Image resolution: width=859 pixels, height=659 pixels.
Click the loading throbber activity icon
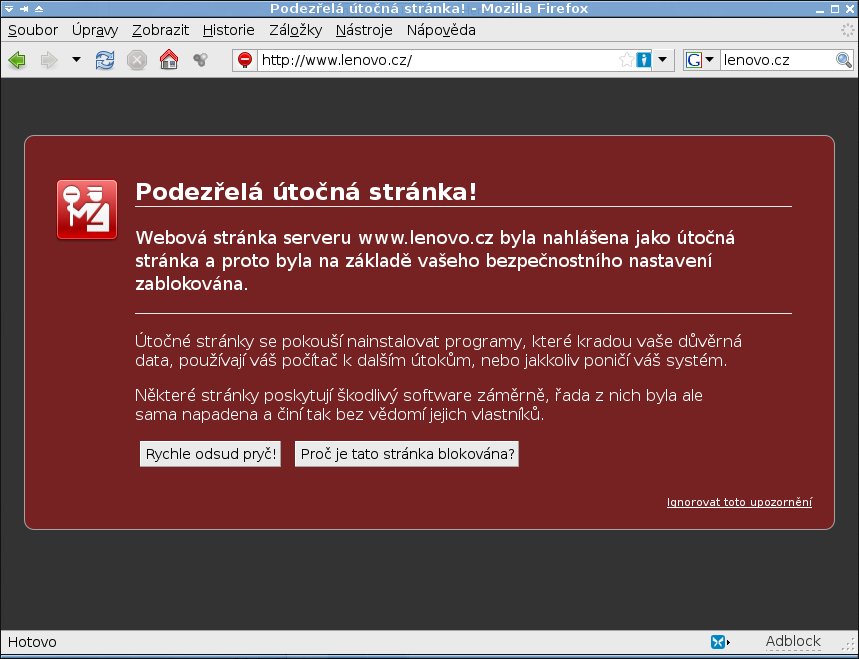coord(848,30)
